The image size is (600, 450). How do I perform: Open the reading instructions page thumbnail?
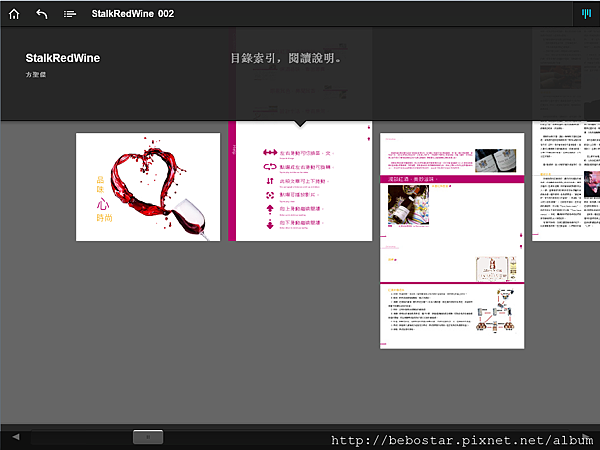coord(300,181)
